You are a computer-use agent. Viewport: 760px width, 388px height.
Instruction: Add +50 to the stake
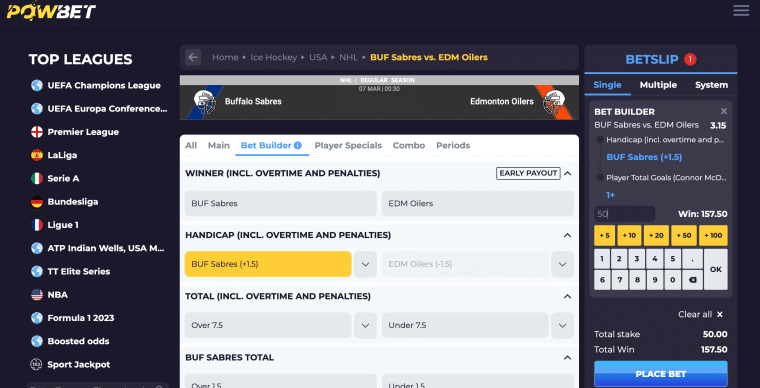coord(684,235)
